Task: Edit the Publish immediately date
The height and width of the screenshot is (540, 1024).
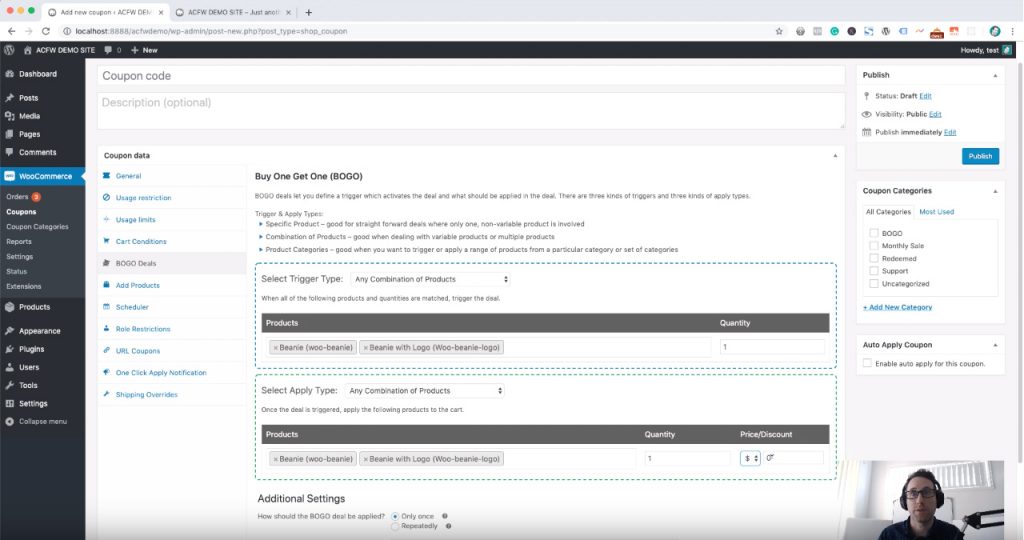Action: click(950, 132)
